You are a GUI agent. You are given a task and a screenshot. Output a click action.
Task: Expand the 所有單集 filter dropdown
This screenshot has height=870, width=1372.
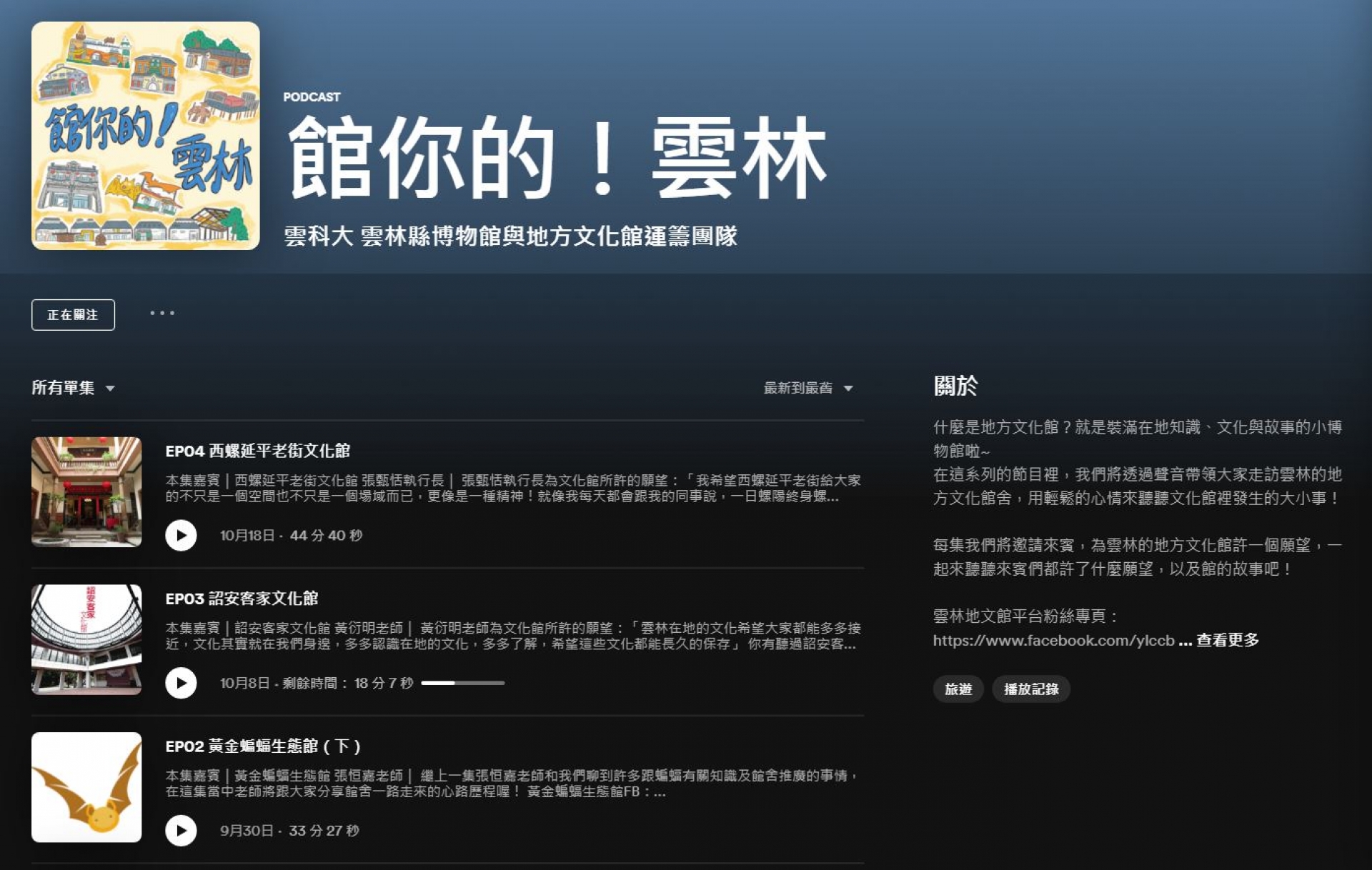click(73, 388)
